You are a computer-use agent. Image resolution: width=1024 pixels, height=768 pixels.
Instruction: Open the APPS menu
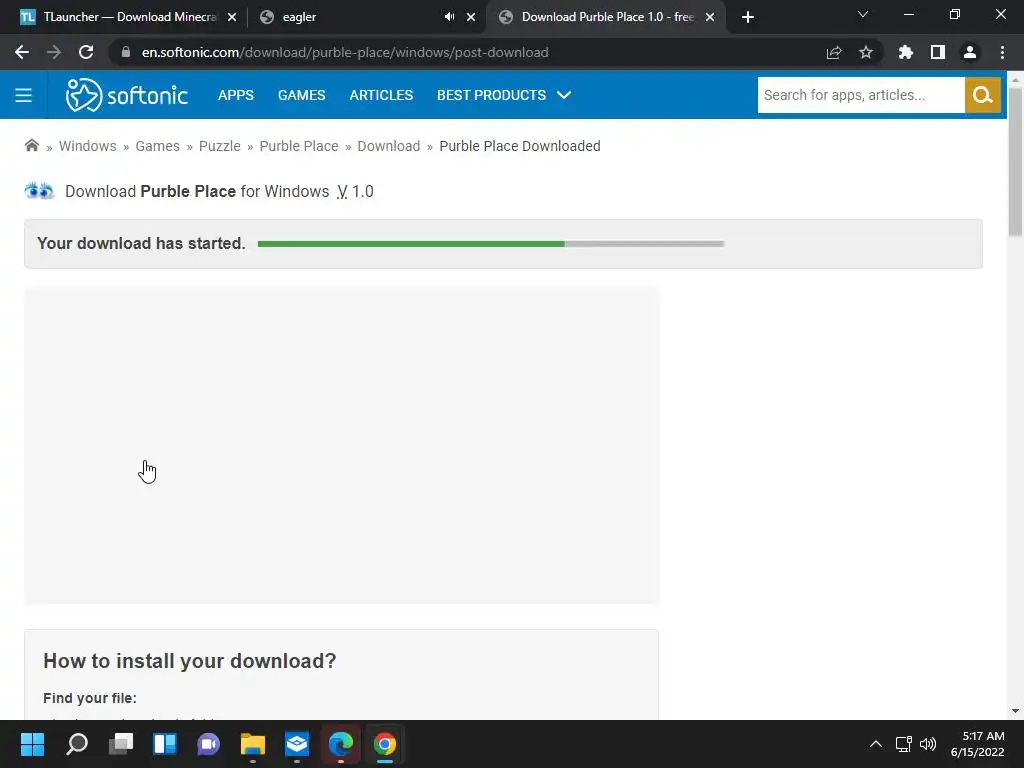[236, 95]
